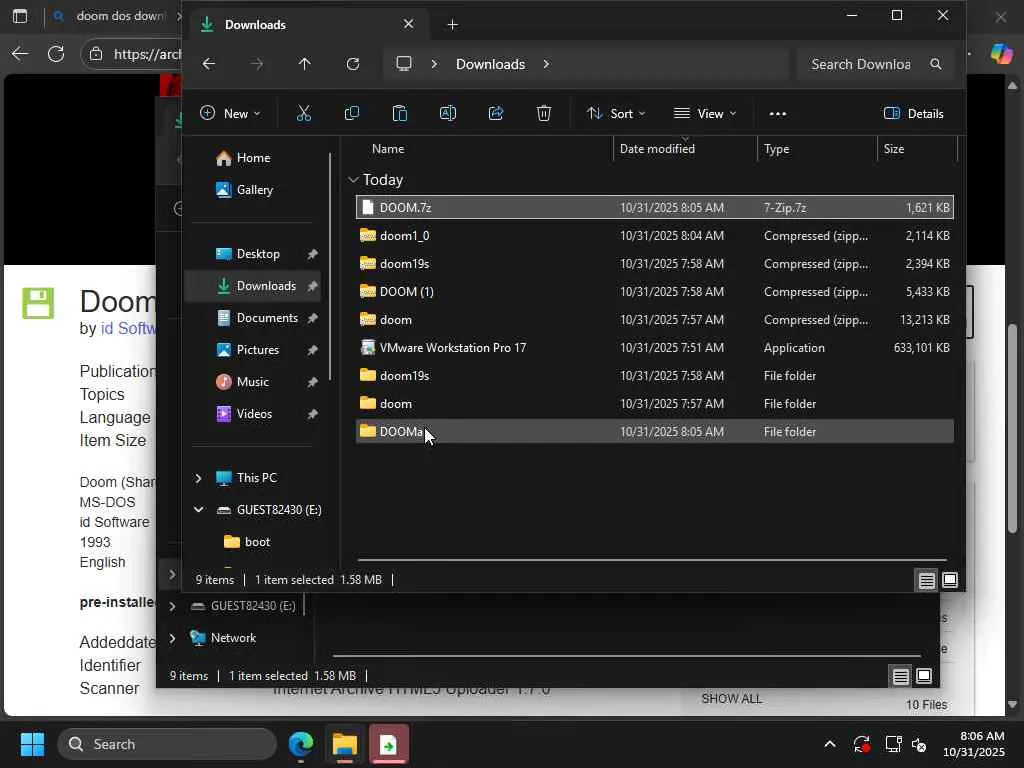Screen dimensions: 1024x768
Task: Open Microsoft Edge from taskbar
Action: [x=301, y=744]
